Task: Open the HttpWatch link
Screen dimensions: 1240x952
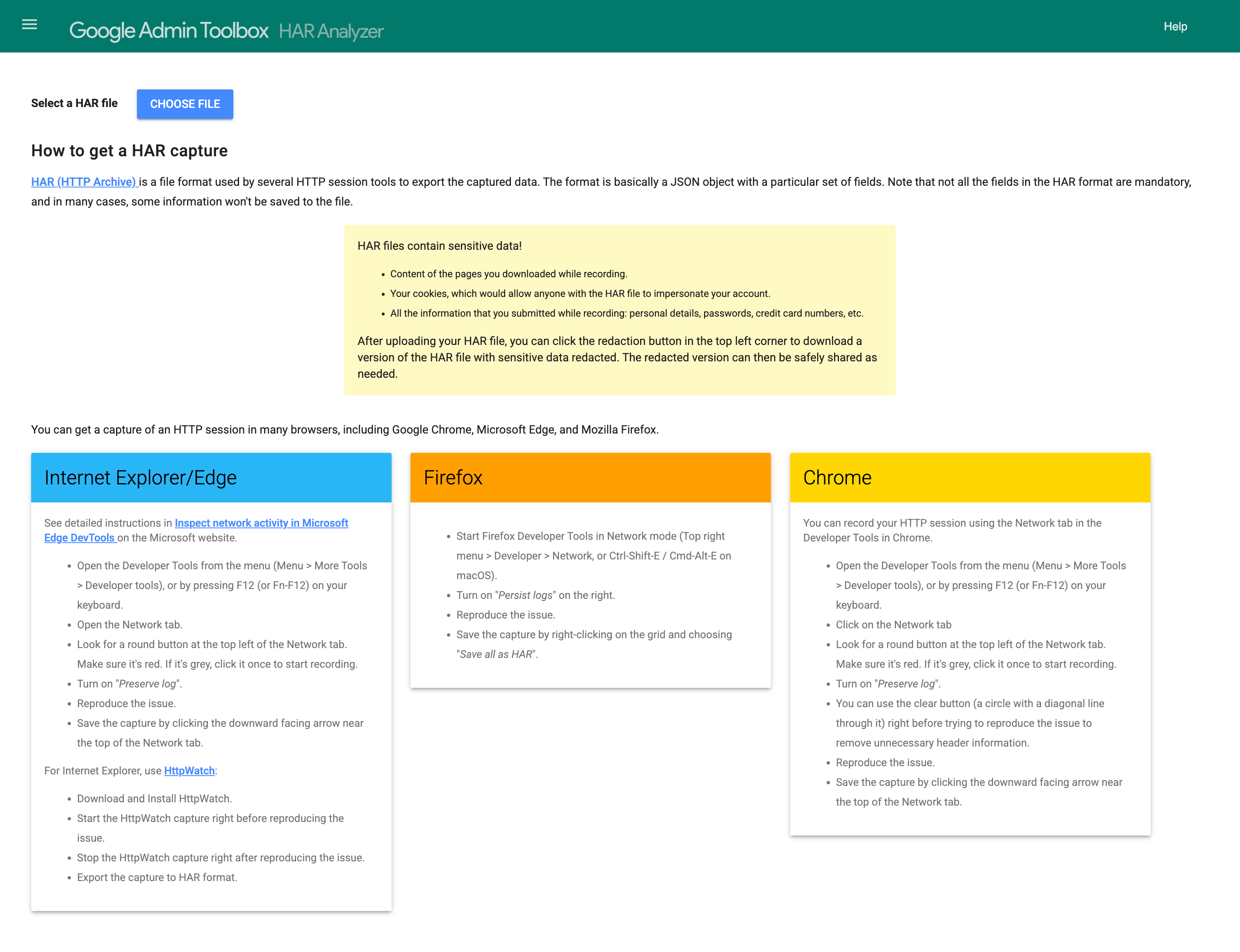Action: [189, 770]
